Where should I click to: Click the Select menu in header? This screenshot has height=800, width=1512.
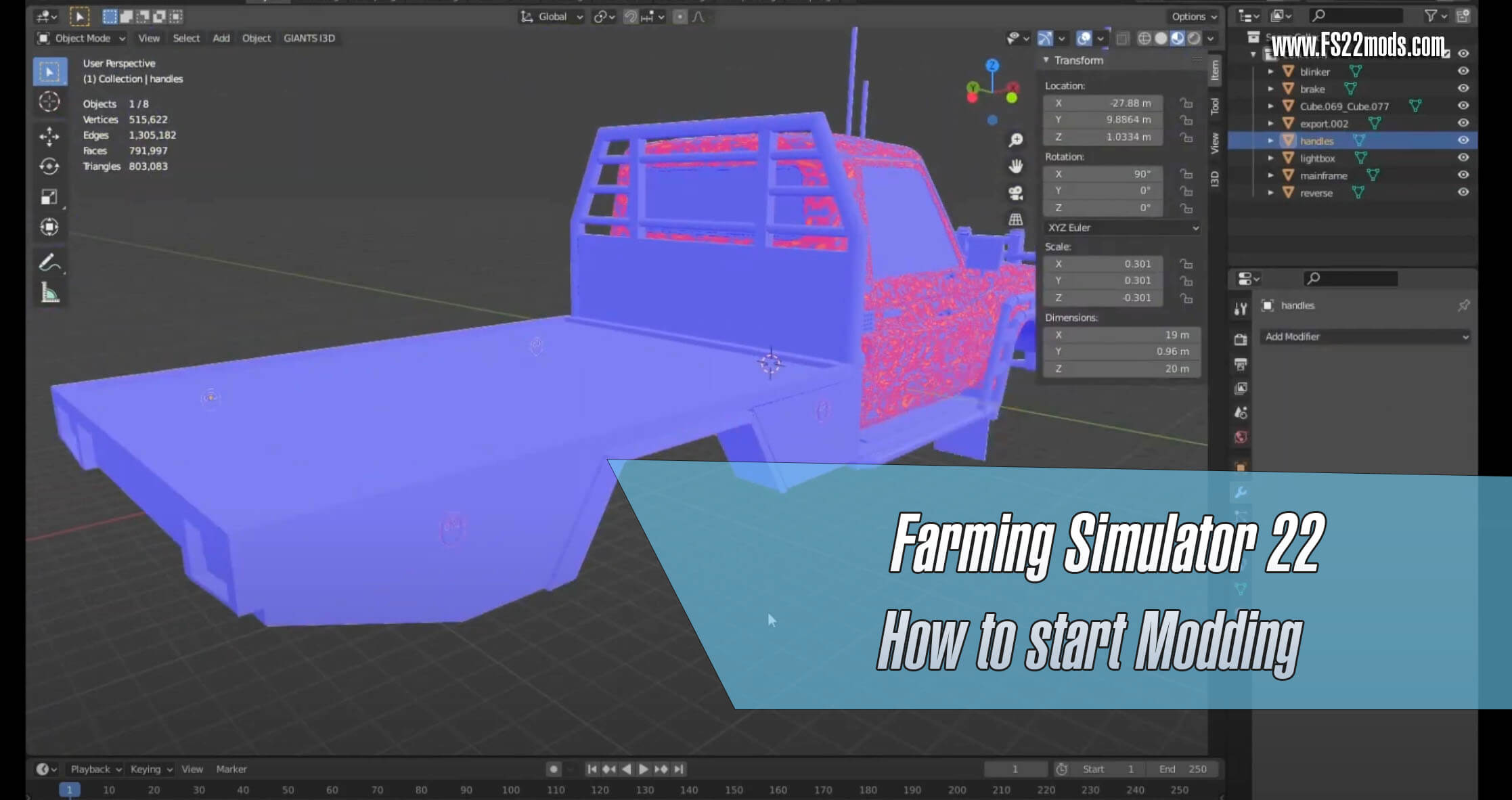tap(185, 37)
